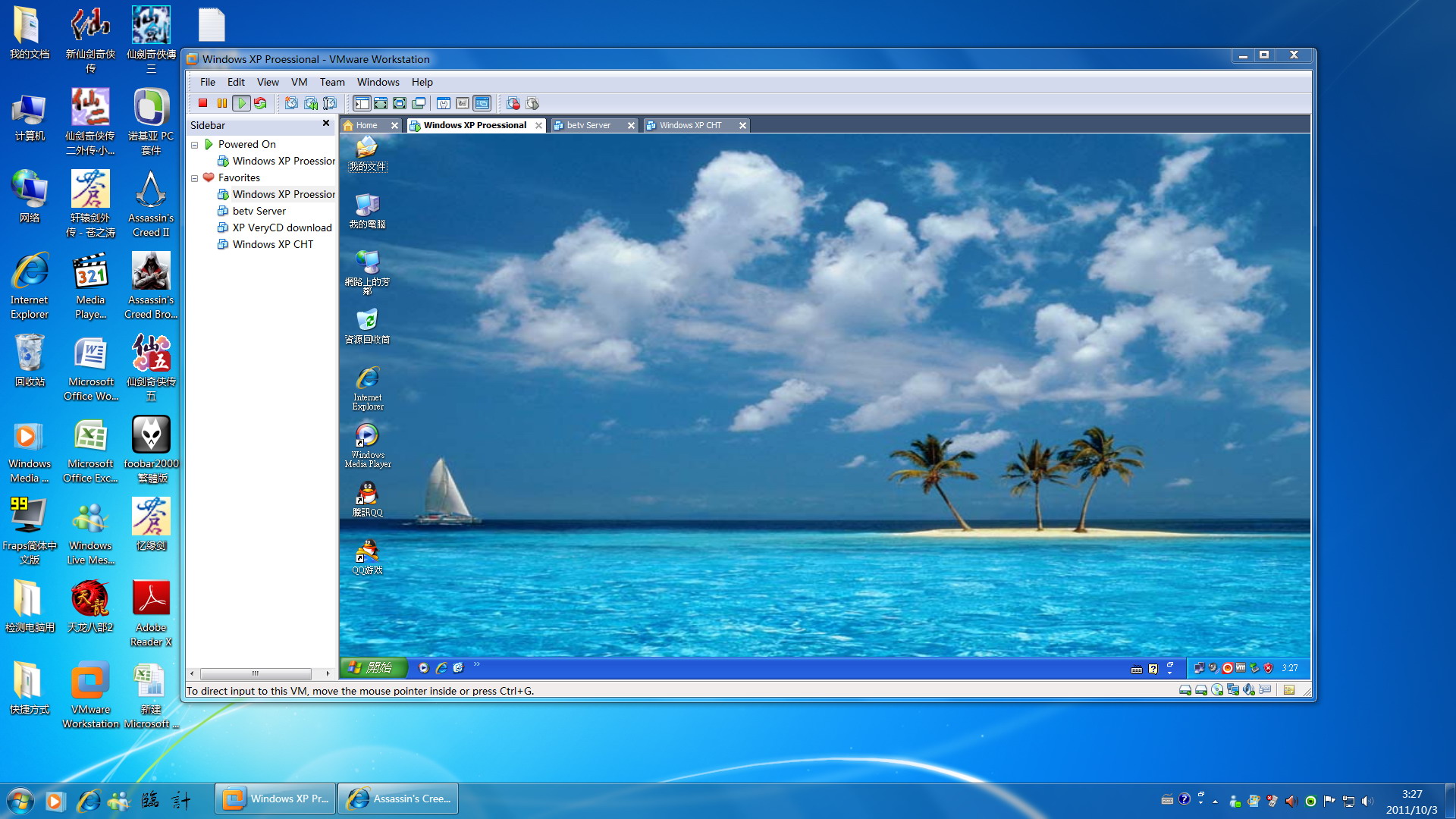
Task: Click the red Power Off toolbar icon
Action: pyautogui.click(x=202, y=103)
